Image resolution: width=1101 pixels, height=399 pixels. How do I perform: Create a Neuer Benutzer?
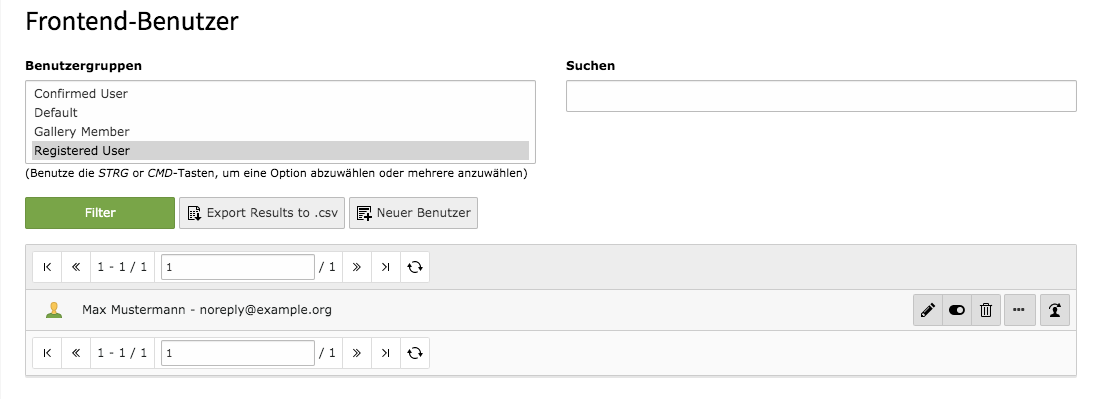click(414, 213)
